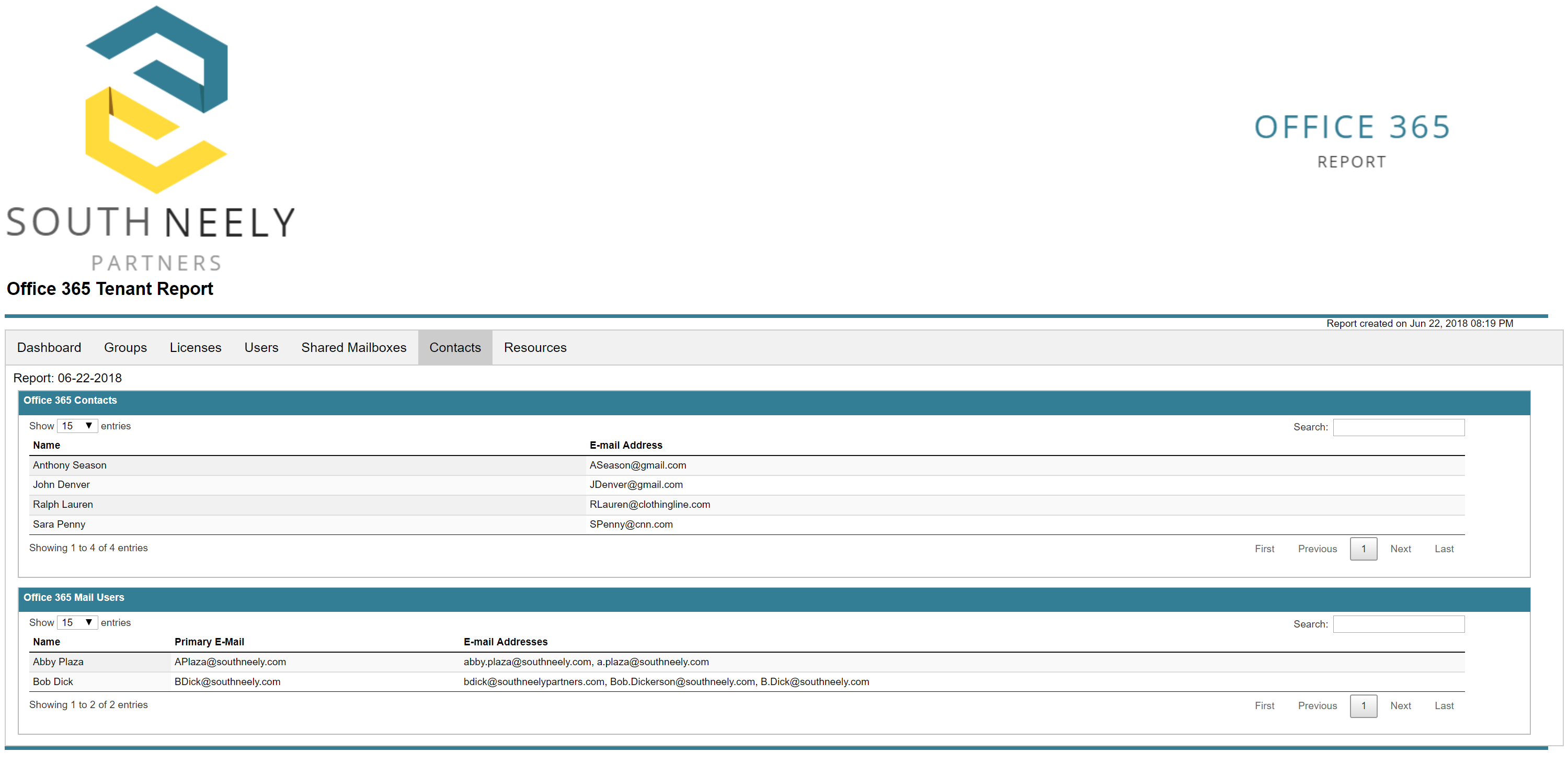Click the 'Showing 1 to 2 of 2 entries' text
This screenshot has width=1568, height=763.
tap(88, 704)
